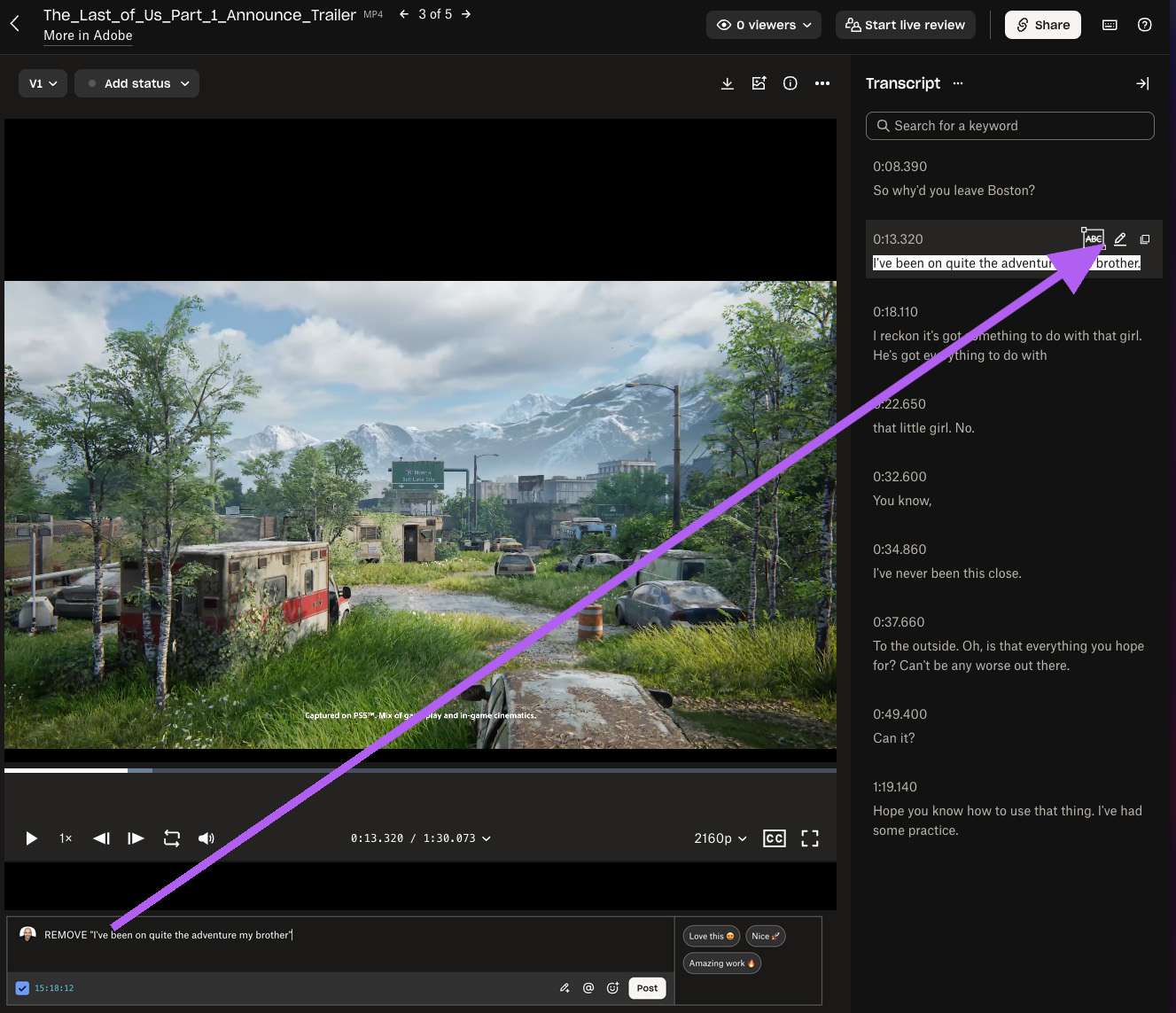Click the comment text input box
The height and width of the screenshot is (1013, 1176).
coord(341,944)
